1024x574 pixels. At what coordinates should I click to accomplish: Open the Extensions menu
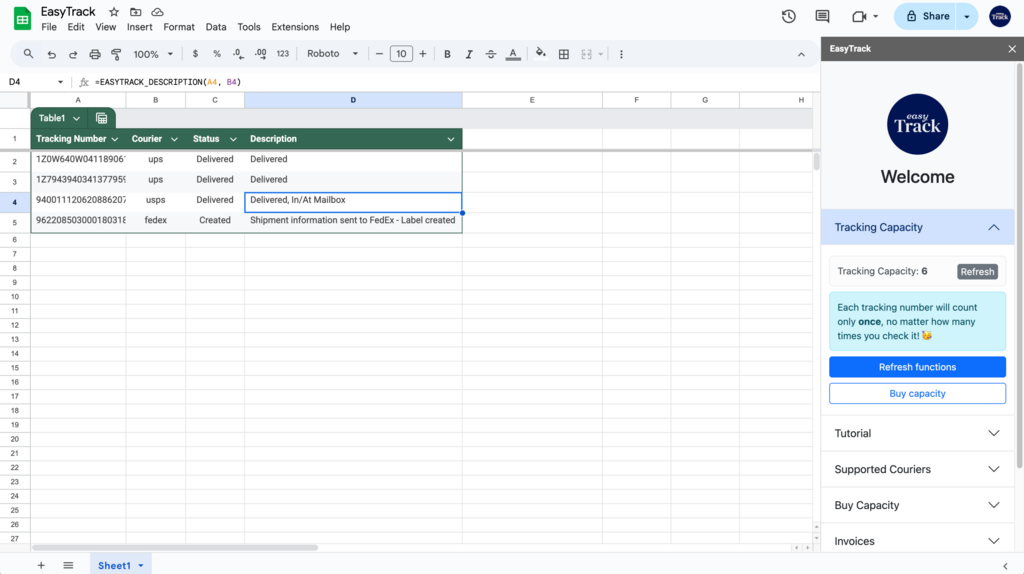[295, 27]
